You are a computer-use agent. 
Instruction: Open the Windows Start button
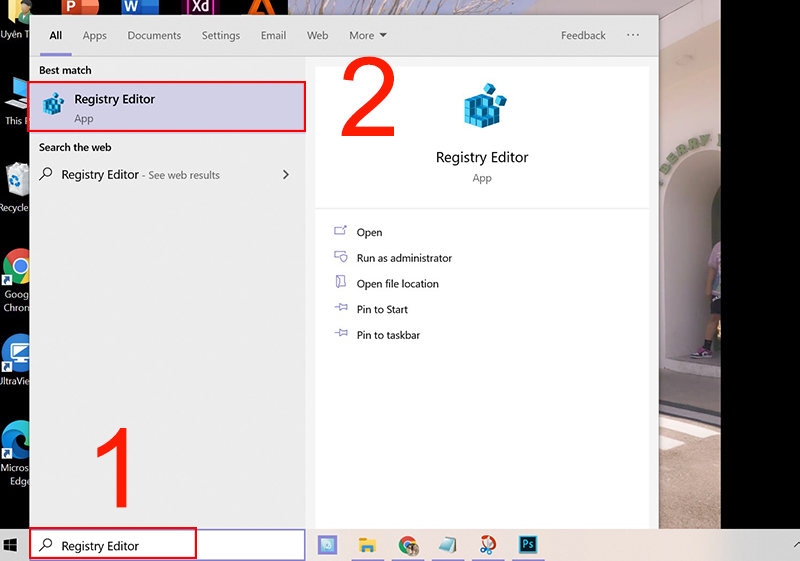10,545
